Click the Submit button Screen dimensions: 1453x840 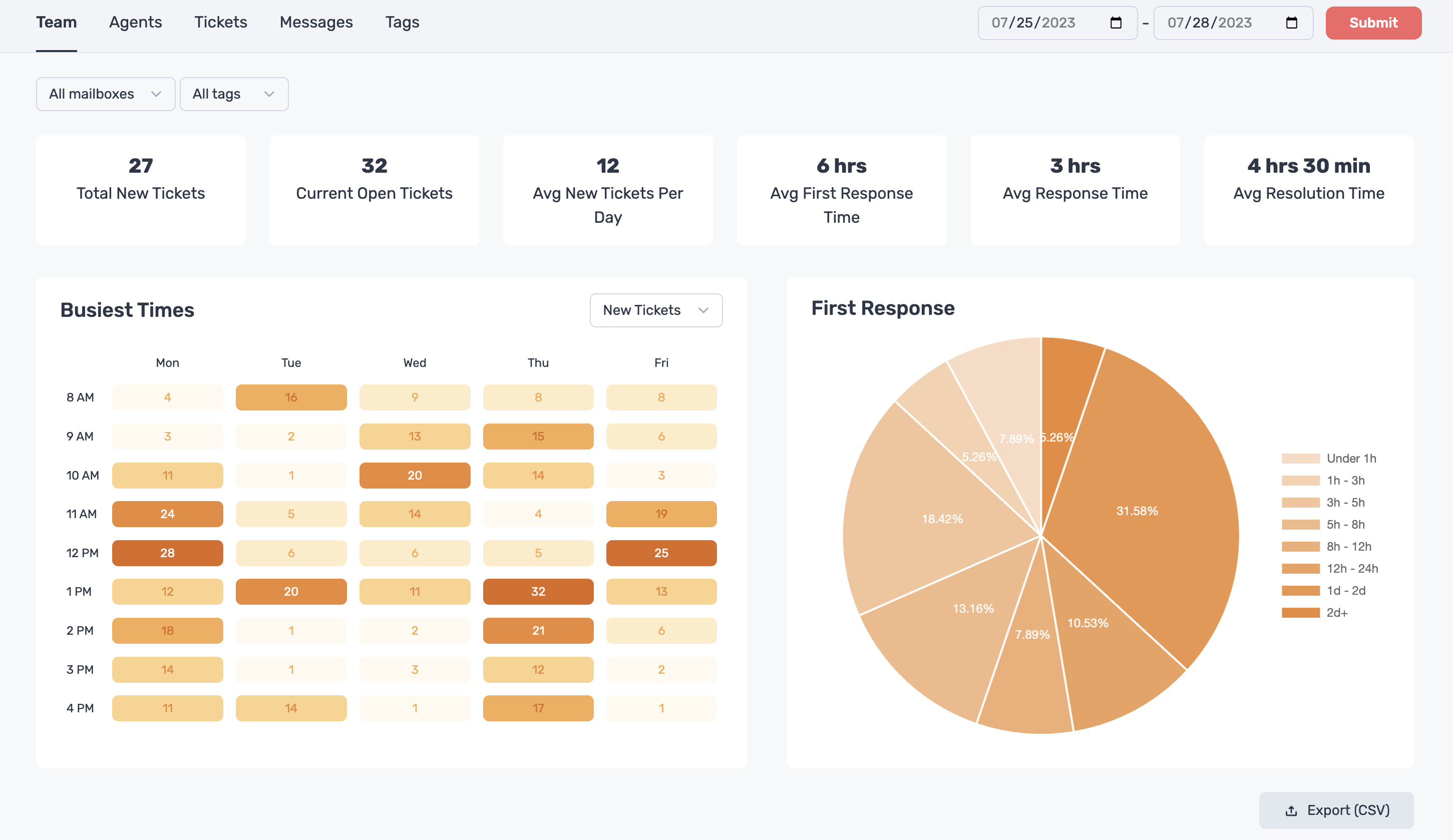point(1373,23)
